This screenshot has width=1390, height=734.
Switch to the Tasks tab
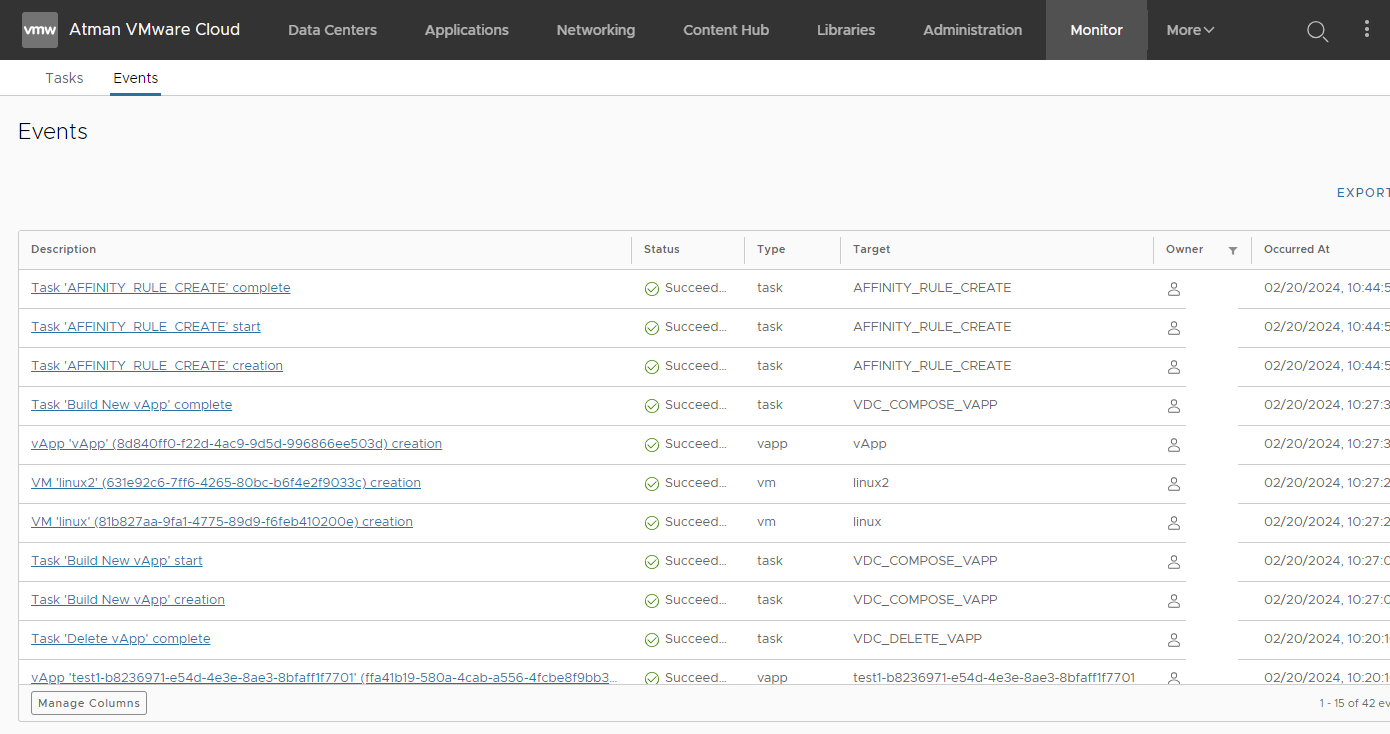point(64,78)
